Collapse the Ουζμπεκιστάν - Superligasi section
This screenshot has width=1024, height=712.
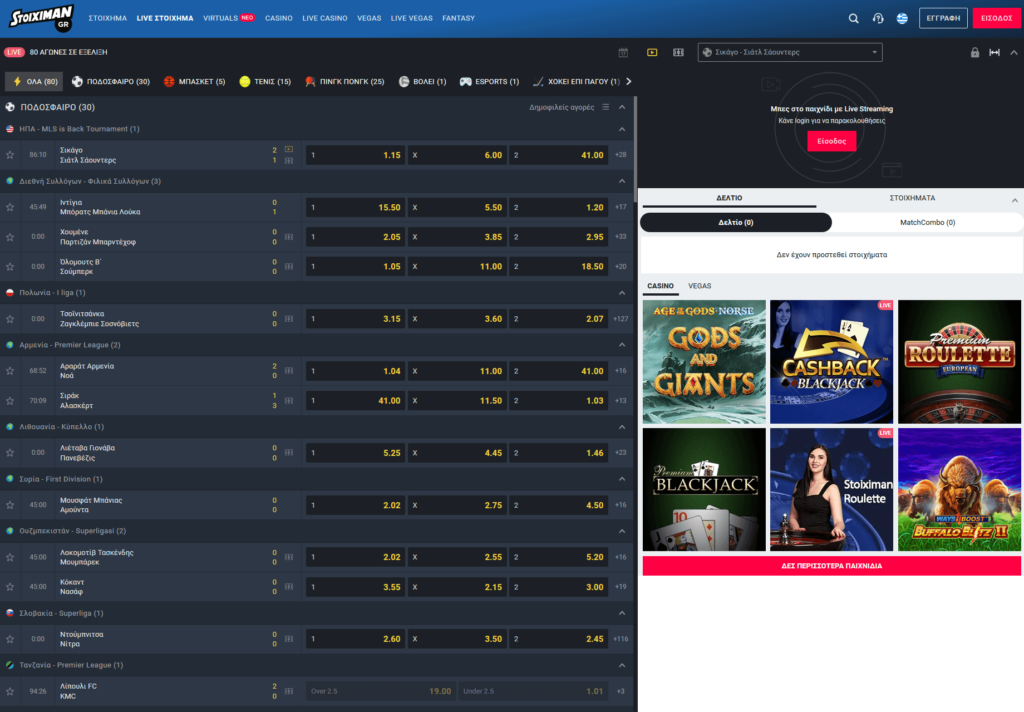click(622, 531)
